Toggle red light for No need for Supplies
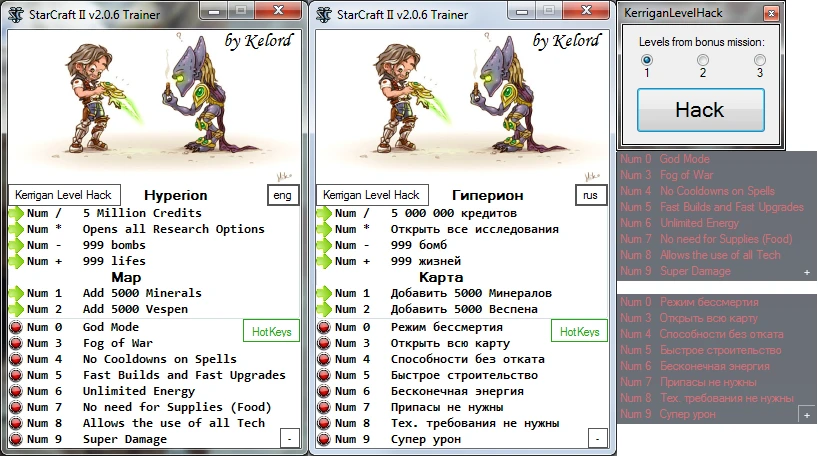 [16, 407]
